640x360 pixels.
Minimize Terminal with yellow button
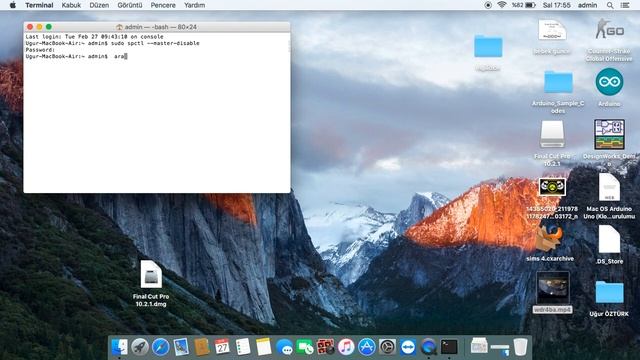tap(39, 27)
